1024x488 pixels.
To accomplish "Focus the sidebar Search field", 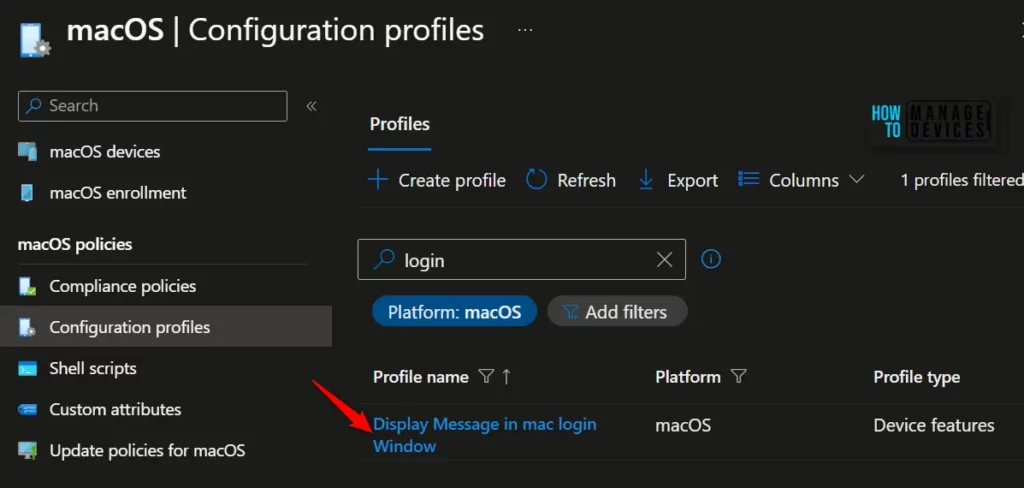I will click(x=153, y=106).
